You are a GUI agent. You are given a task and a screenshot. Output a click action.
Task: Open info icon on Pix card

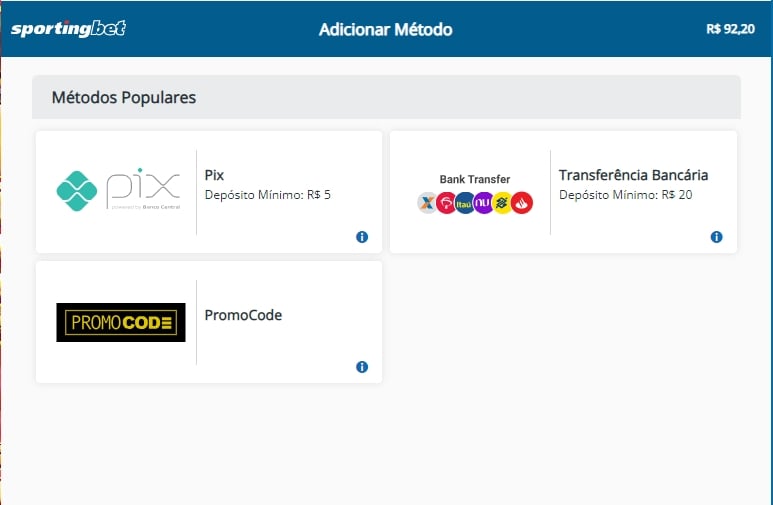point(362,237)
